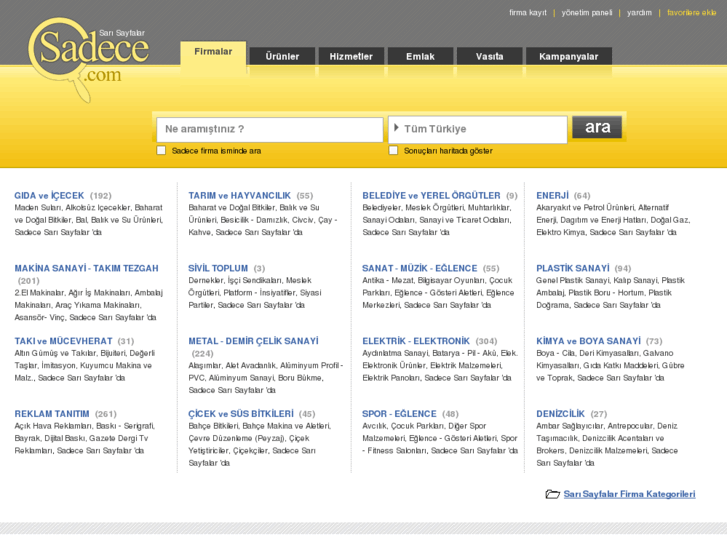
Task: Open the Hizmetler tab
Action: [351, 57]
